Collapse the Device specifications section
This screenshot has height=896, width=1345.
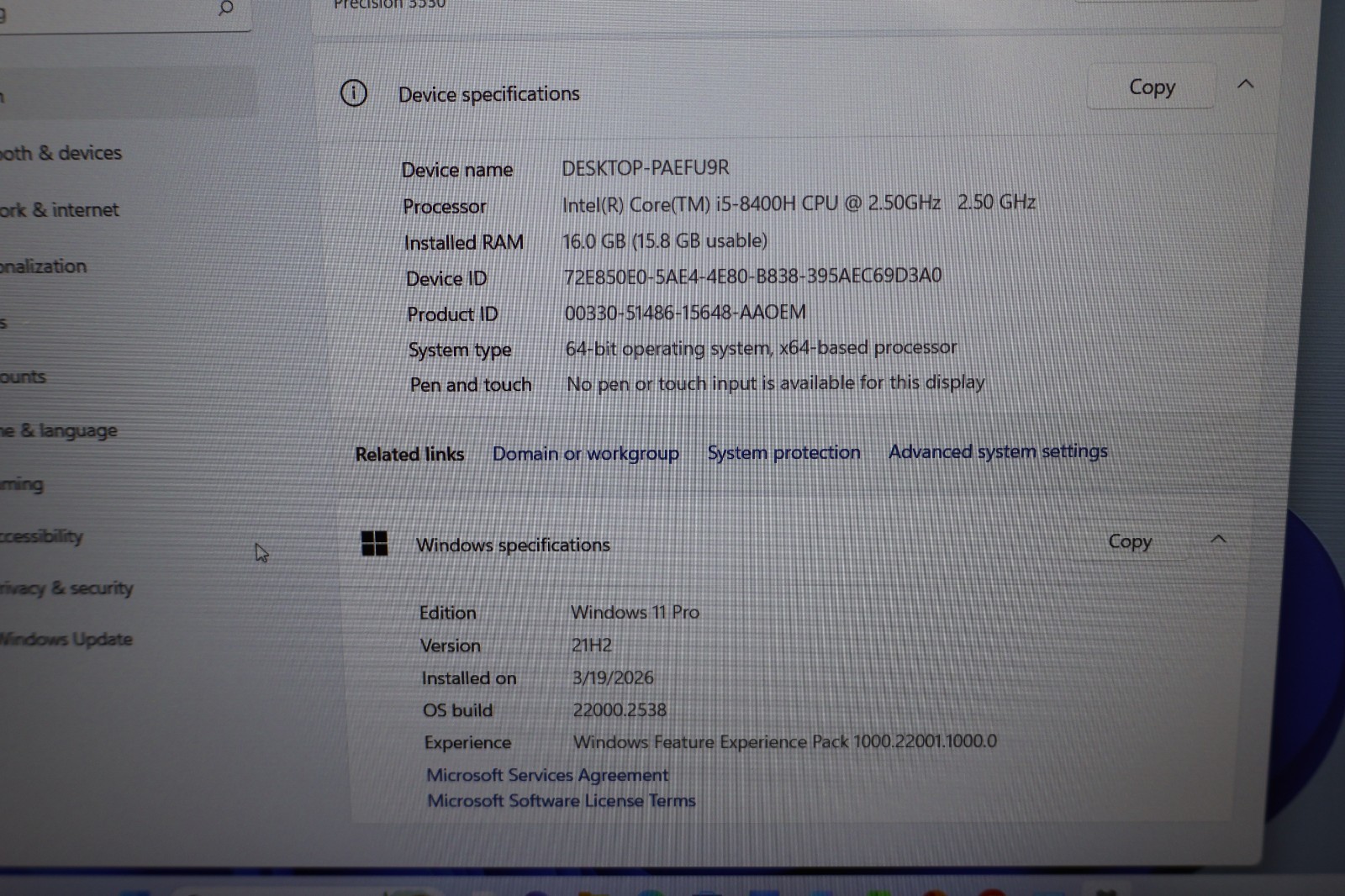point(1246,84)
